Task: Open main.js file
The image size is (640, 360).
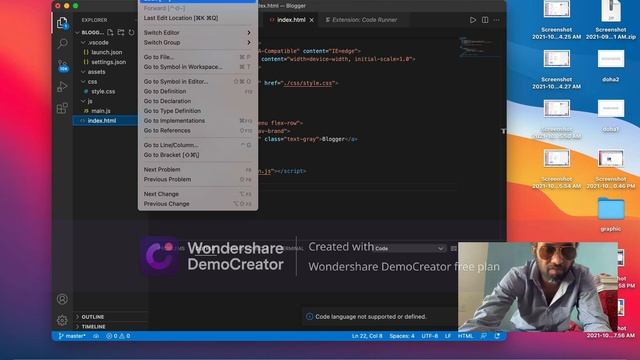Action: click(100, 111)
